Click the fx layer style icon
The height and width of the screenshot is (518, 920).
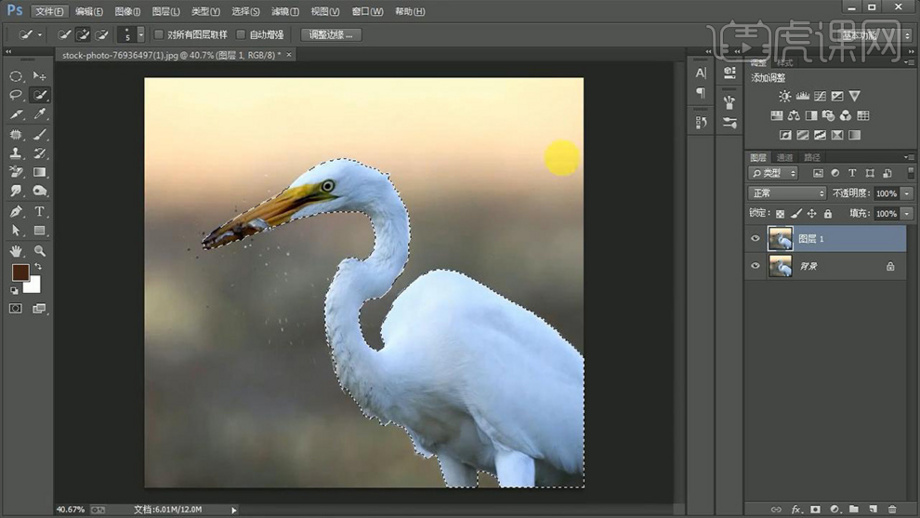point(797,509)
